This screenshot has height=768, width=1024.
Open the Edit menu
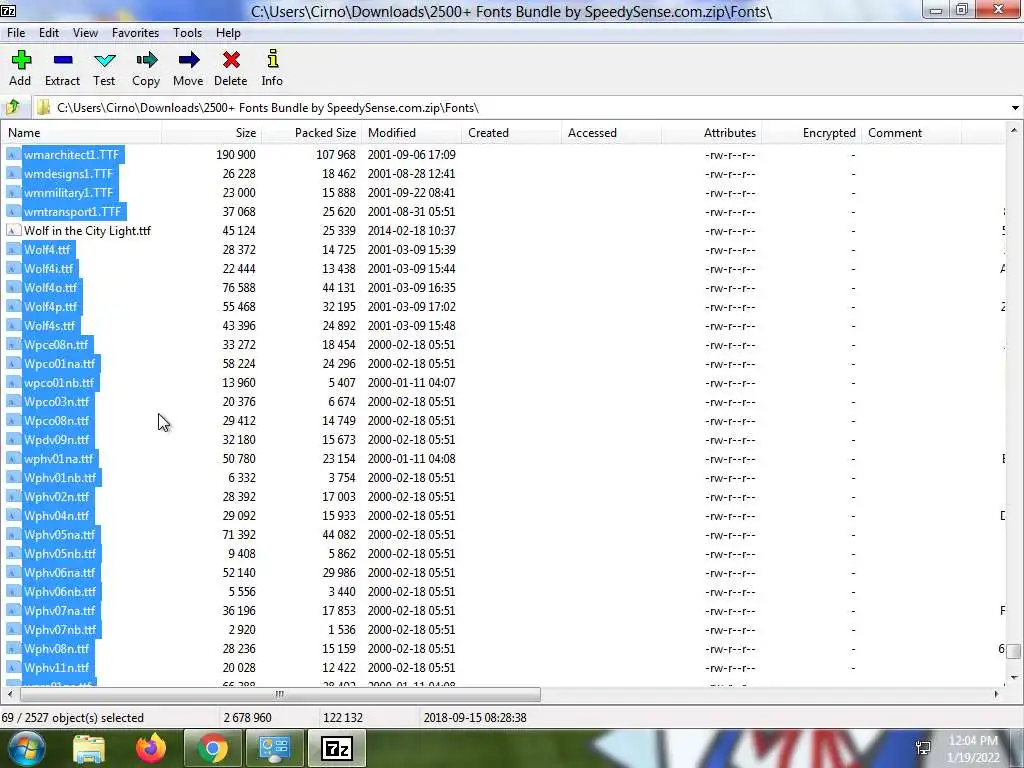pyautogui.click(x=49, y=33)
